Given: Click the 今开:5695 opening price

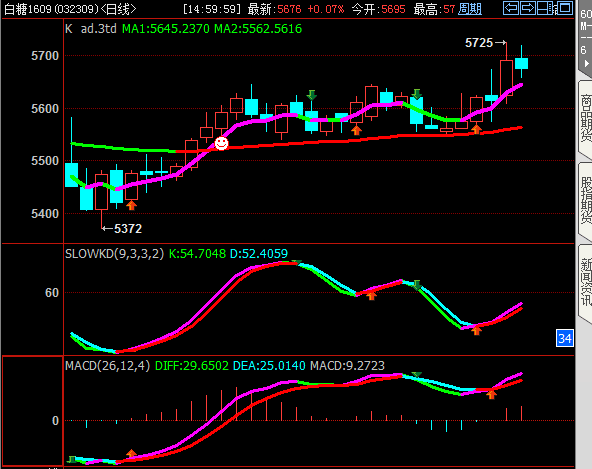Looking at the screenshot, I should point(378,9).
